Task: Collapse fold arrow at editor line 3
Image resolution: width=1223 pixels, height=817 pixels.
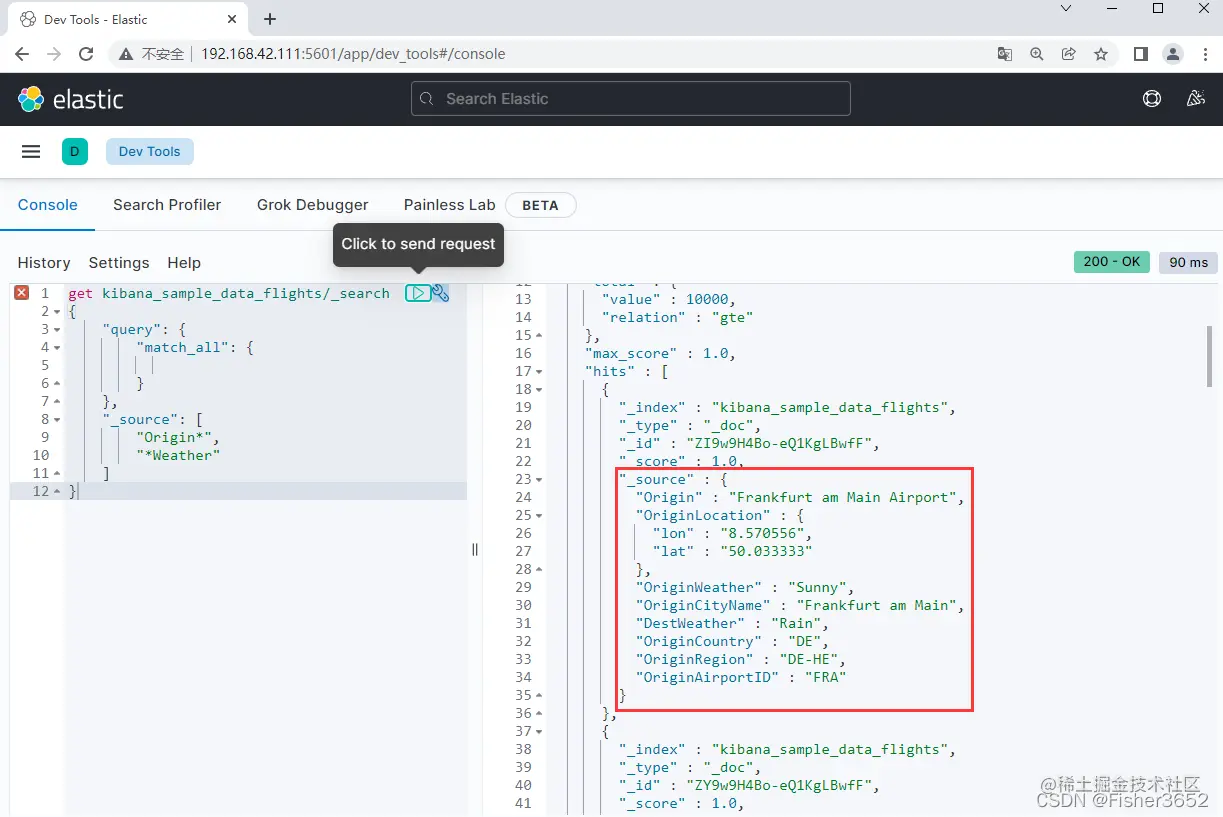Action: (57, 330)
